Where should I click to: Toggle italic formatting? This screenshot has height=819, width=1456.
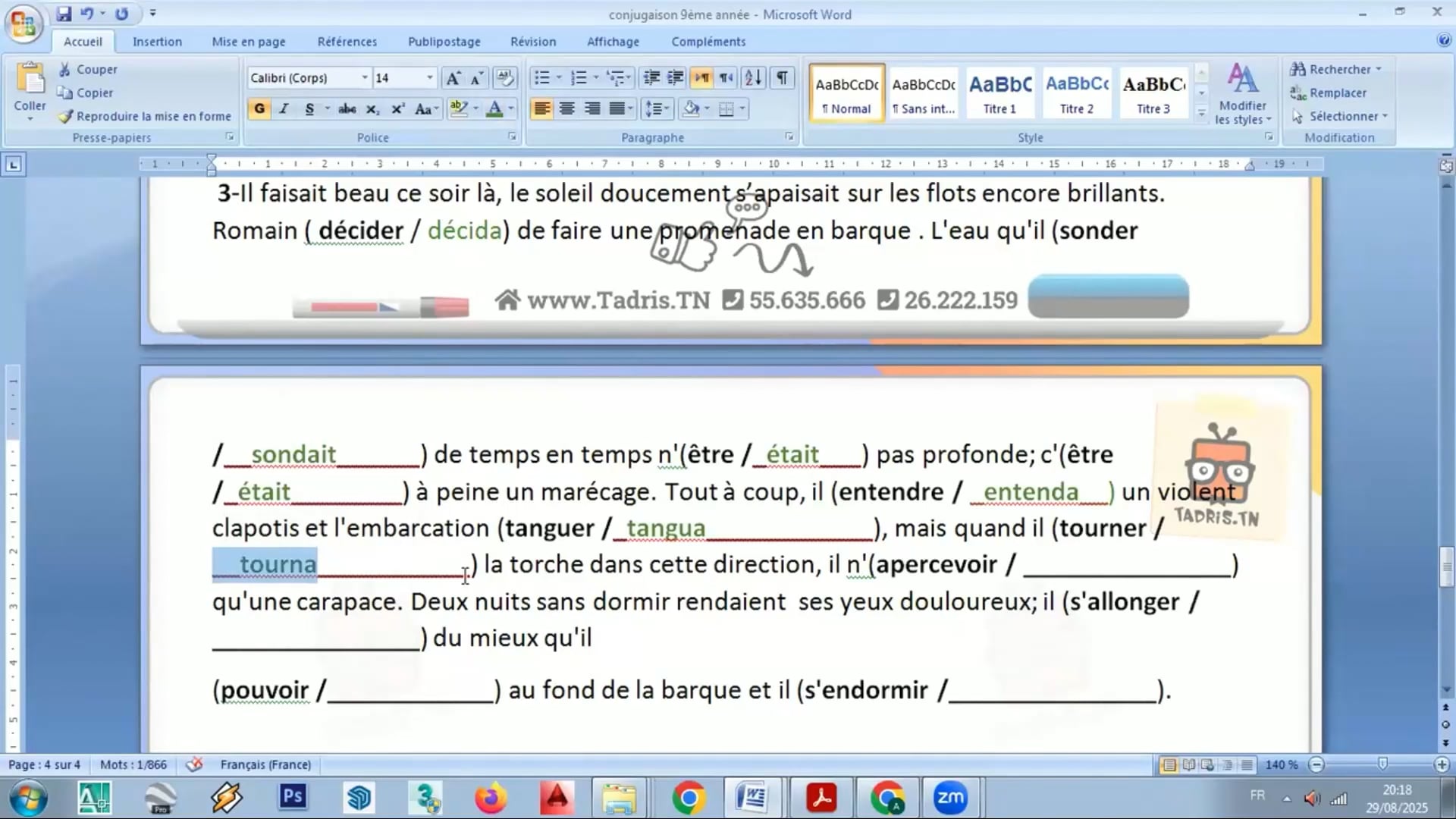pyautogui.click(x=284, y=108)
